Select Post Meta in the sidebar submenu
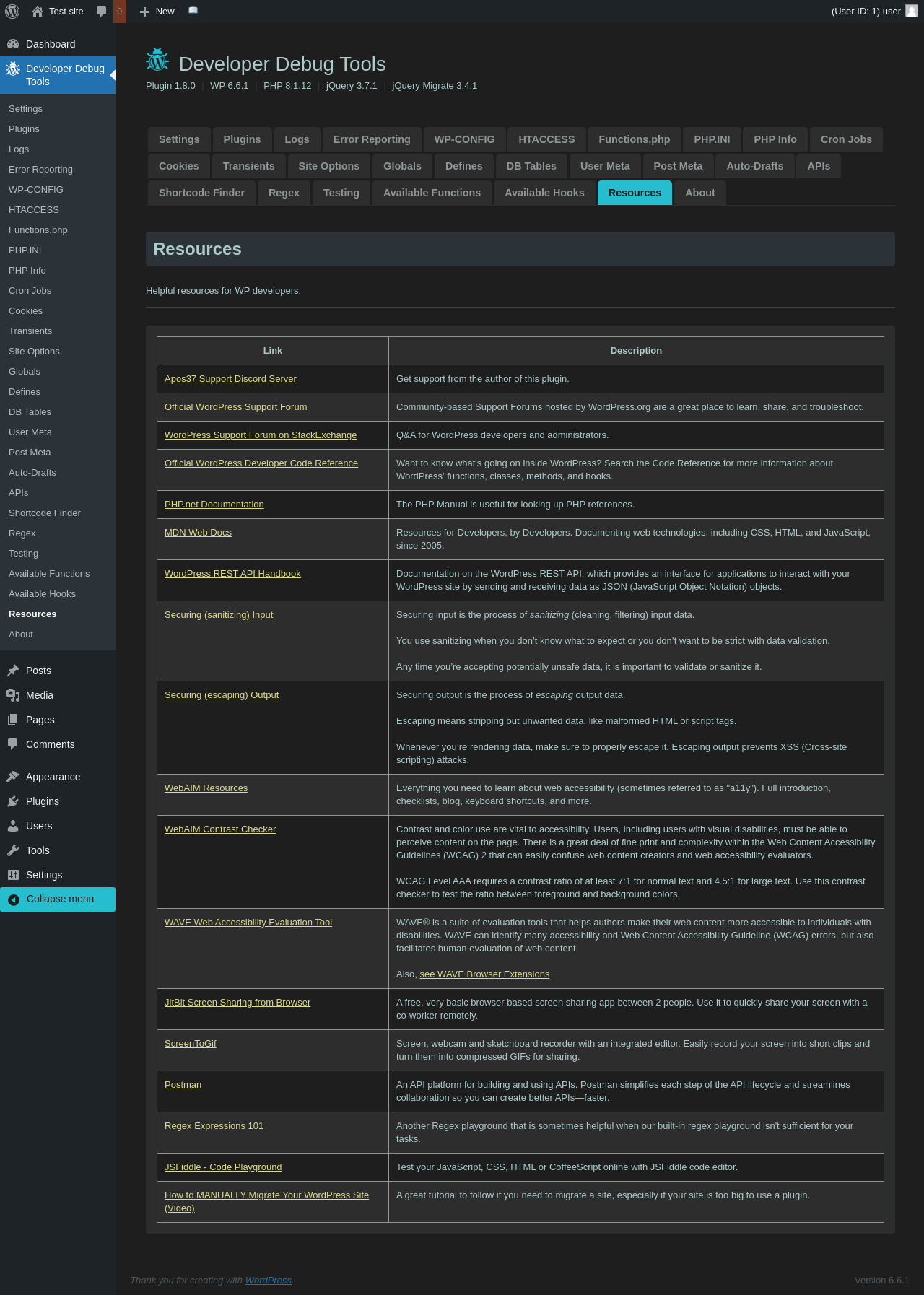The height and width of the screenshot is (1295, 924). pyautogui.click(x=58, y=453)
